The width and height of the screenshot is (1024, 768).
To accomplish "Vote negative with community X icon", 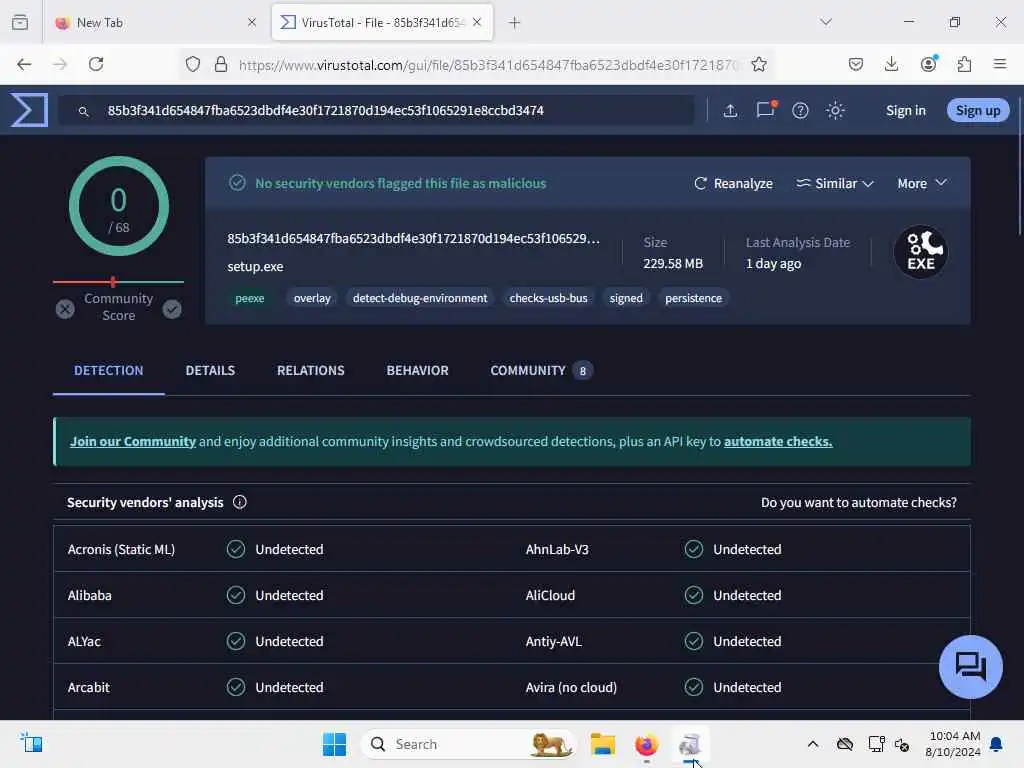I will pos(65,308).
